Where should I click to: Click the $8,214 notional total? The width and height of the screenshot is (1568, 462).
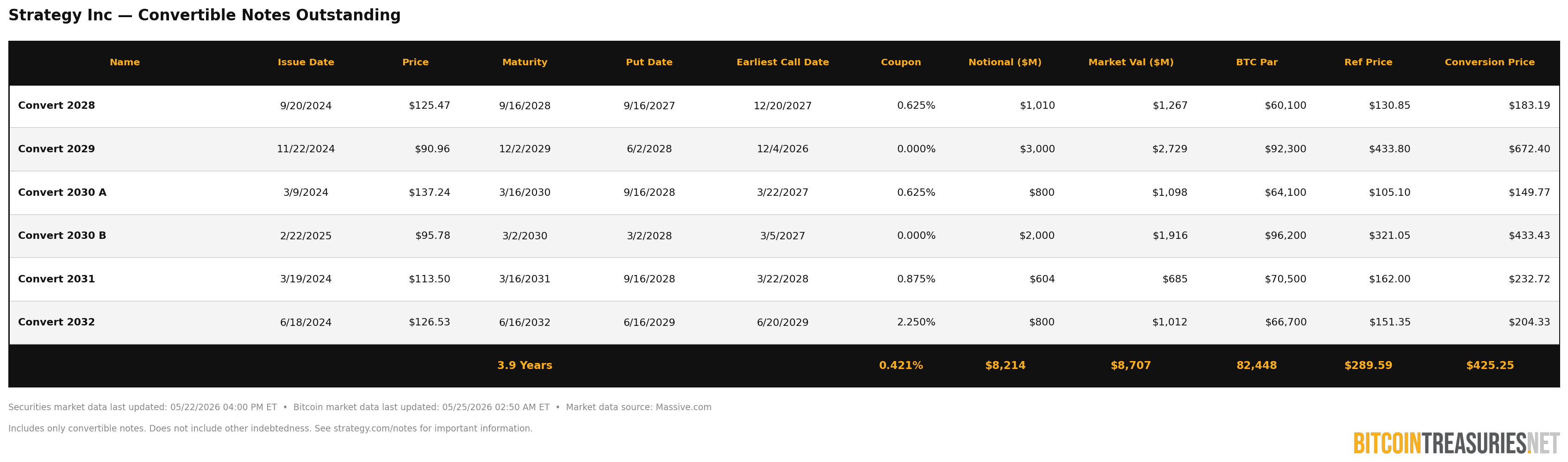coord(1005,365)
